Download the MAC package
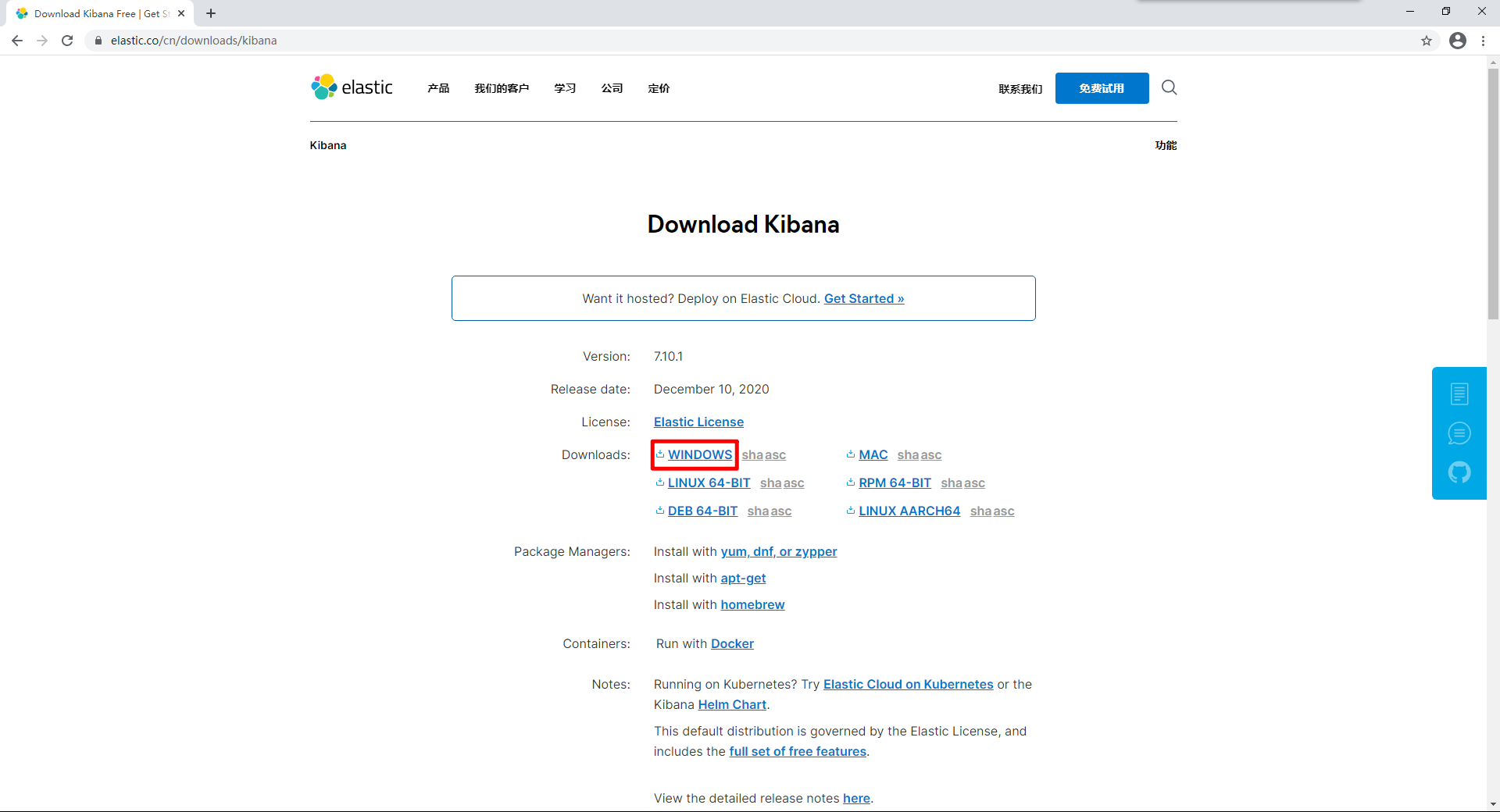This screenshot has height=812, width=1500. pos(873,454)
